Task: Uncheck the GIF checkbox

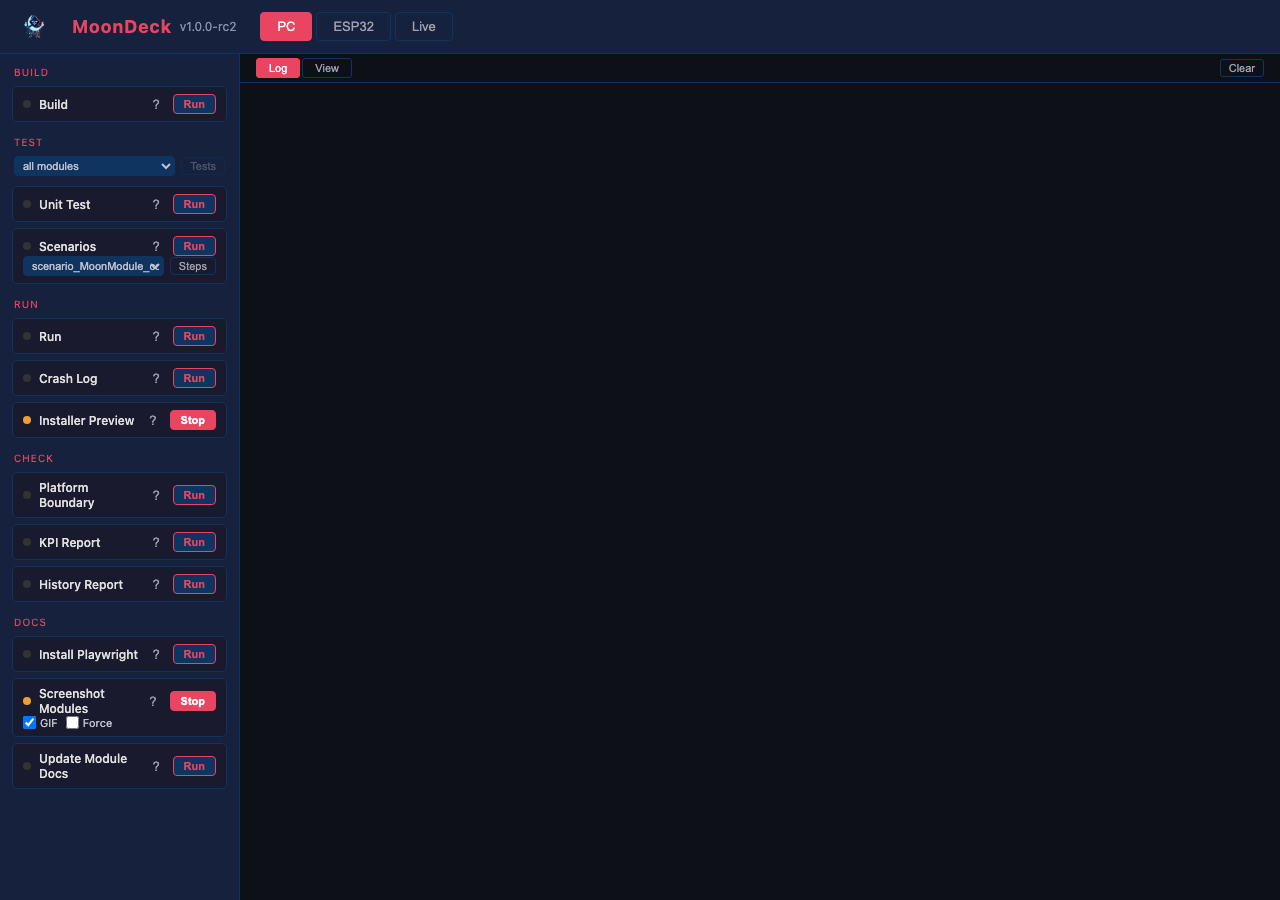Action: click(29, 723)
